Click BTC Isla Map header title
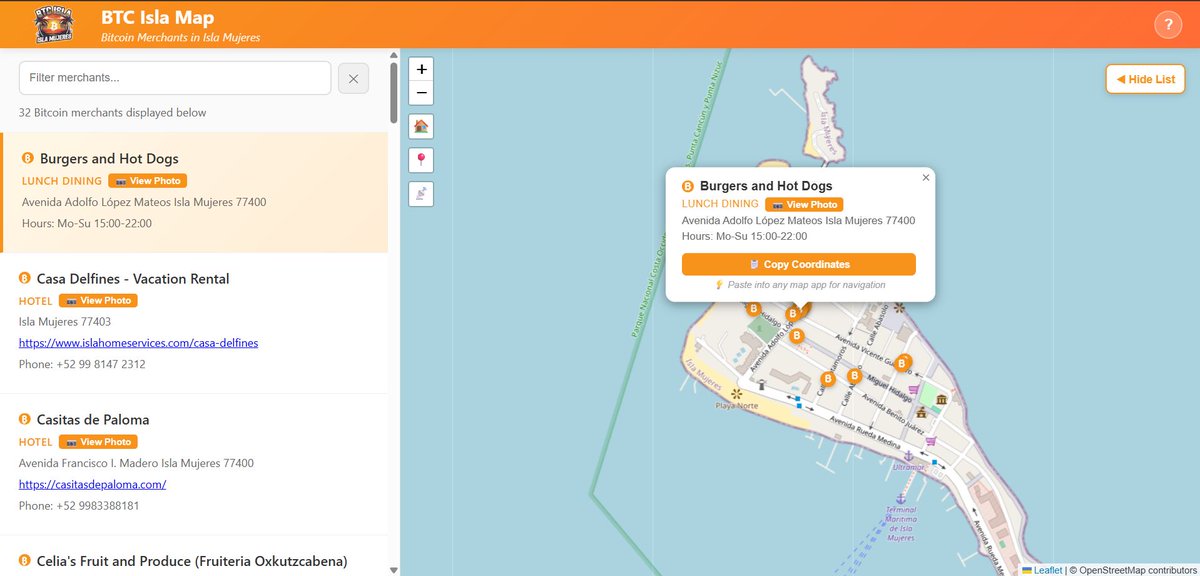 click(158, 18)
